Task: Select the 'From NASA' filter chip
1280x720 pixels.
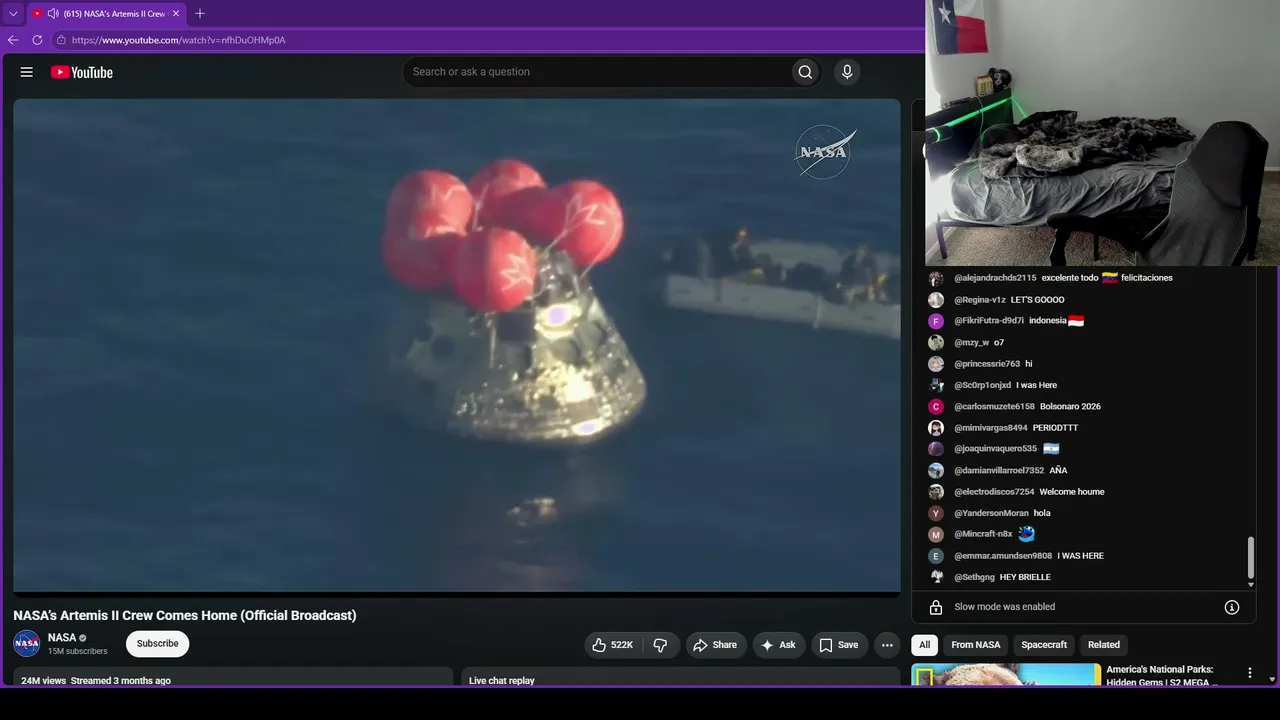Action: tap(976, 645)
